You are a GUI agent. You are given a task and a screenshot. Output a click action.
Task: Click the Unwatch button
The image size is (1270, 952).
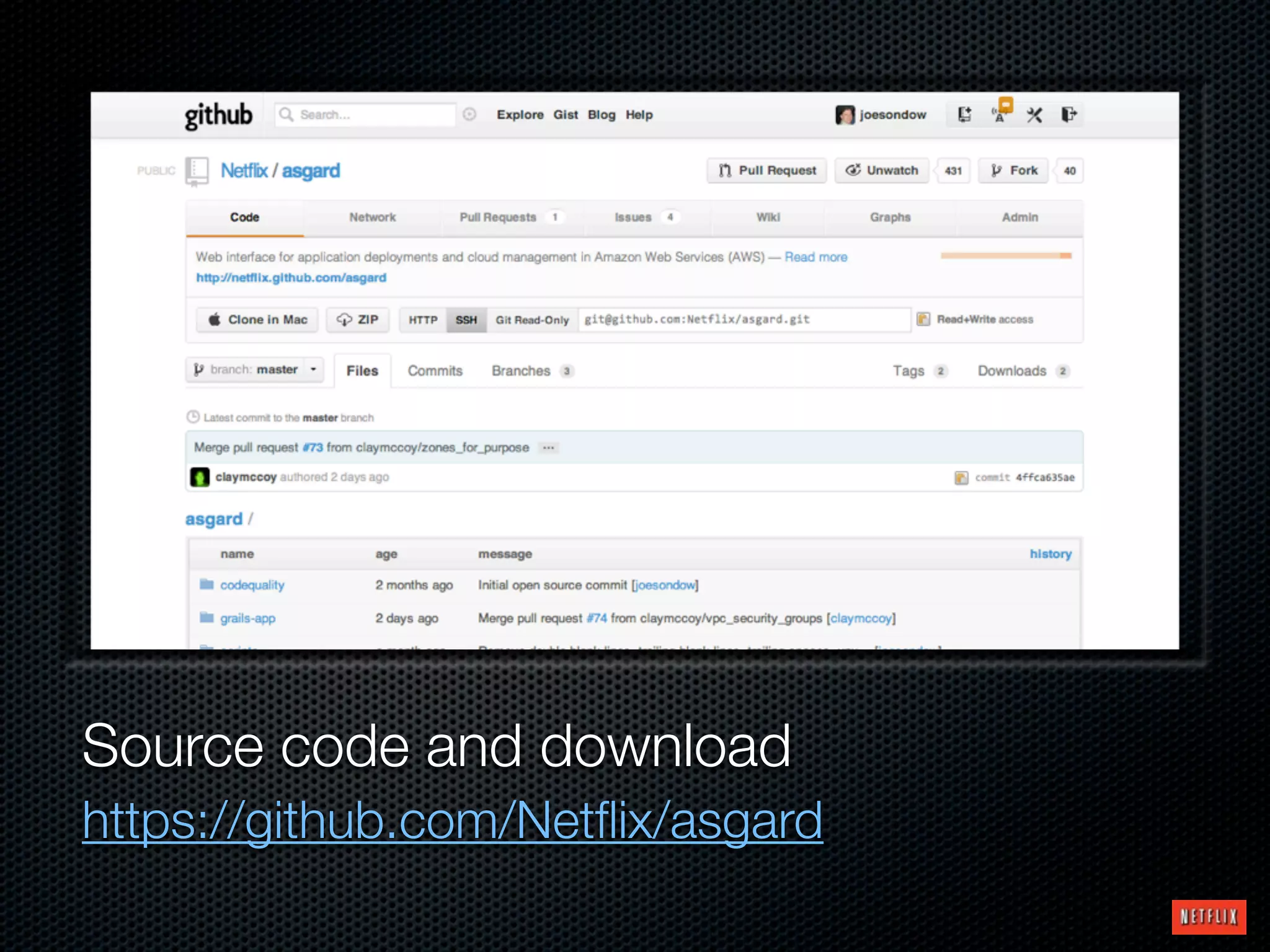[882, 170]
